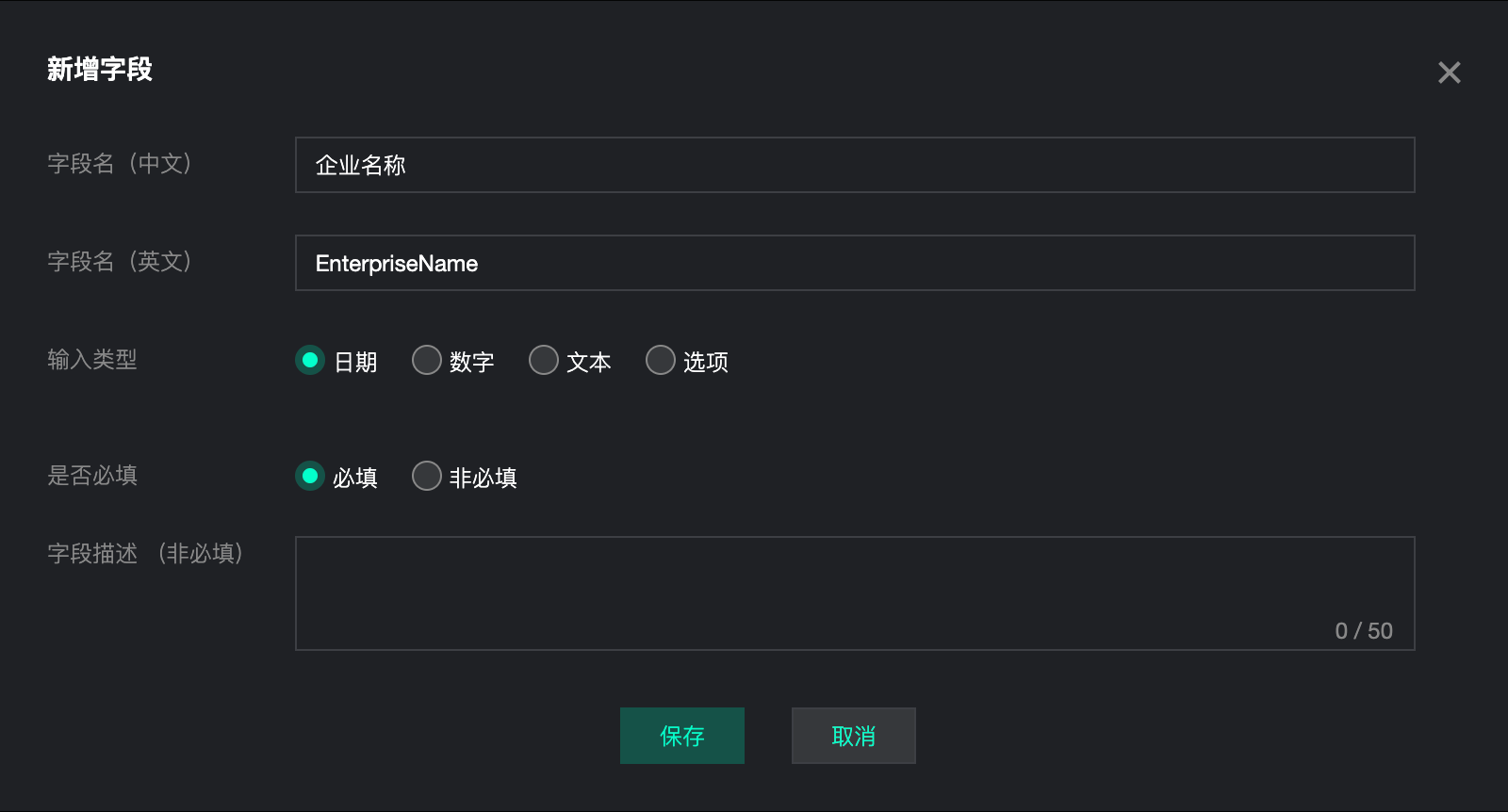Pick the 选项 input type radio

(x=661, y=360)
